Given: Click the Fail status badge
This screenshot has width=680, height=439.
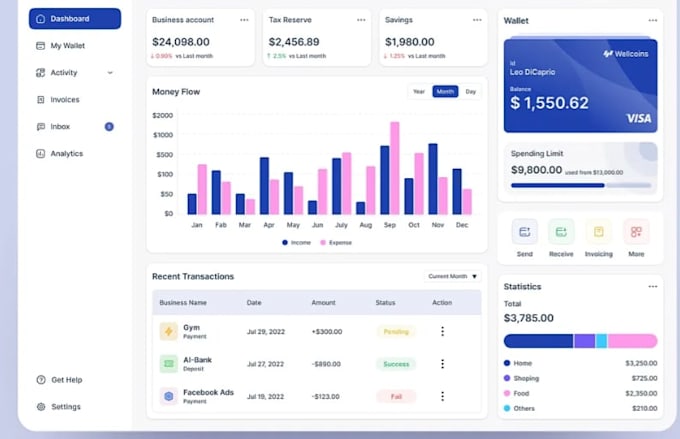Looking at the screenshot, I should [396, 396].
